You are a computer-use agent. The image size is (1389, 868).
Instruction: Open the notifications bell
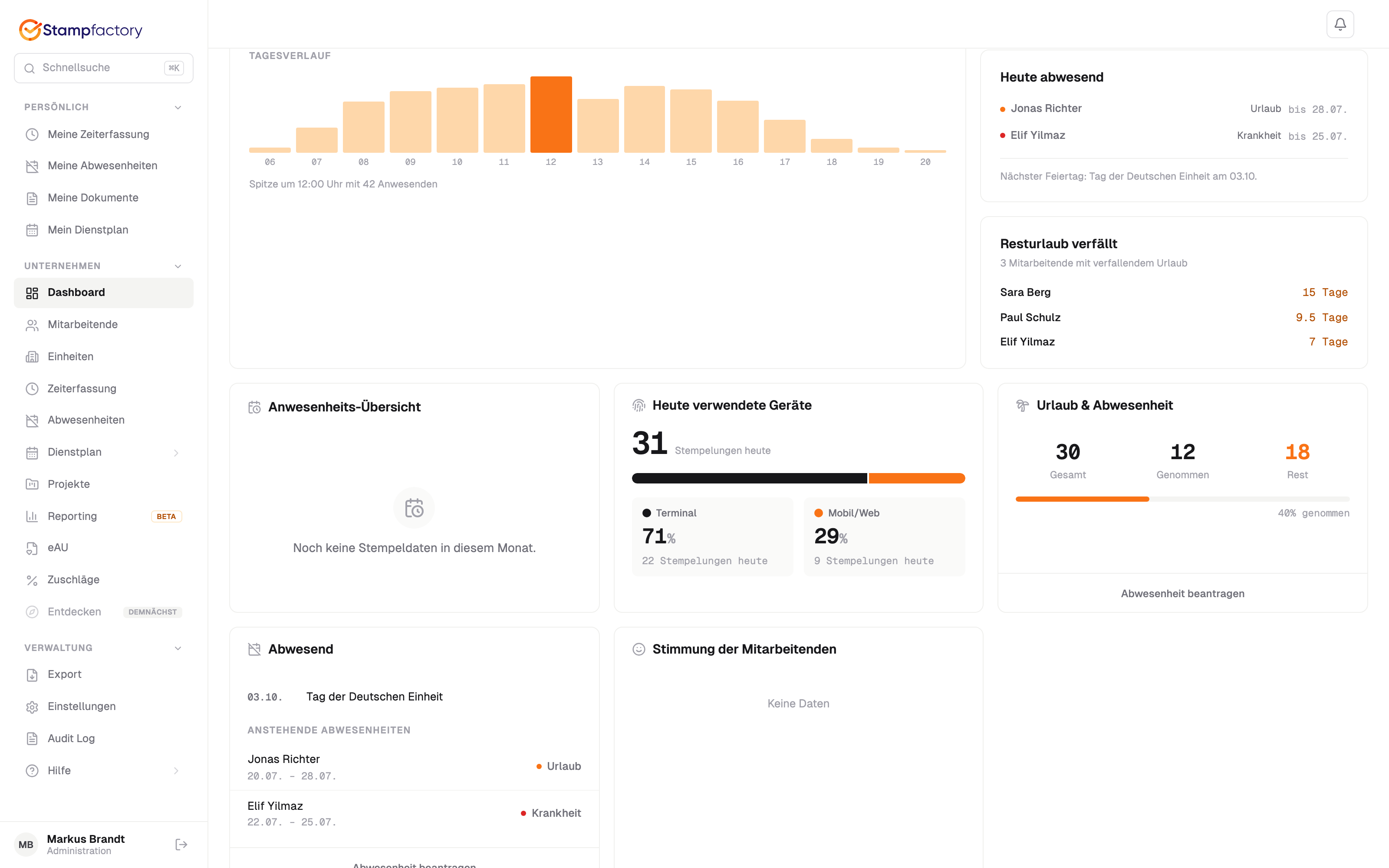tap(1340, 24)
